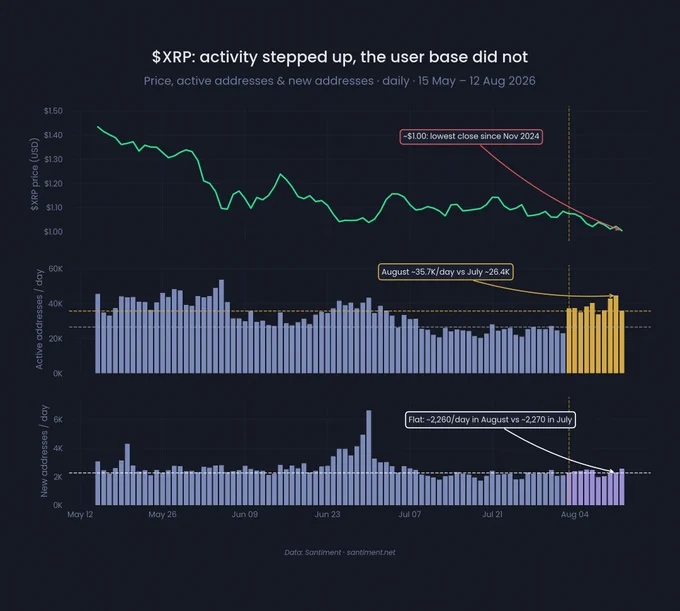Click the chart title about $XRP activity

tap(340, 57)
